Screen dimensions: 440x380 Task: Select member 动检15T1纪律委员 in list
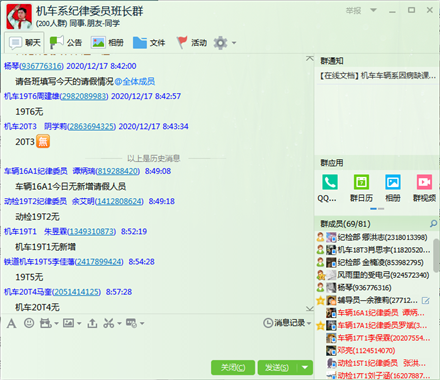pyautogui.click(x=377, y=363)
